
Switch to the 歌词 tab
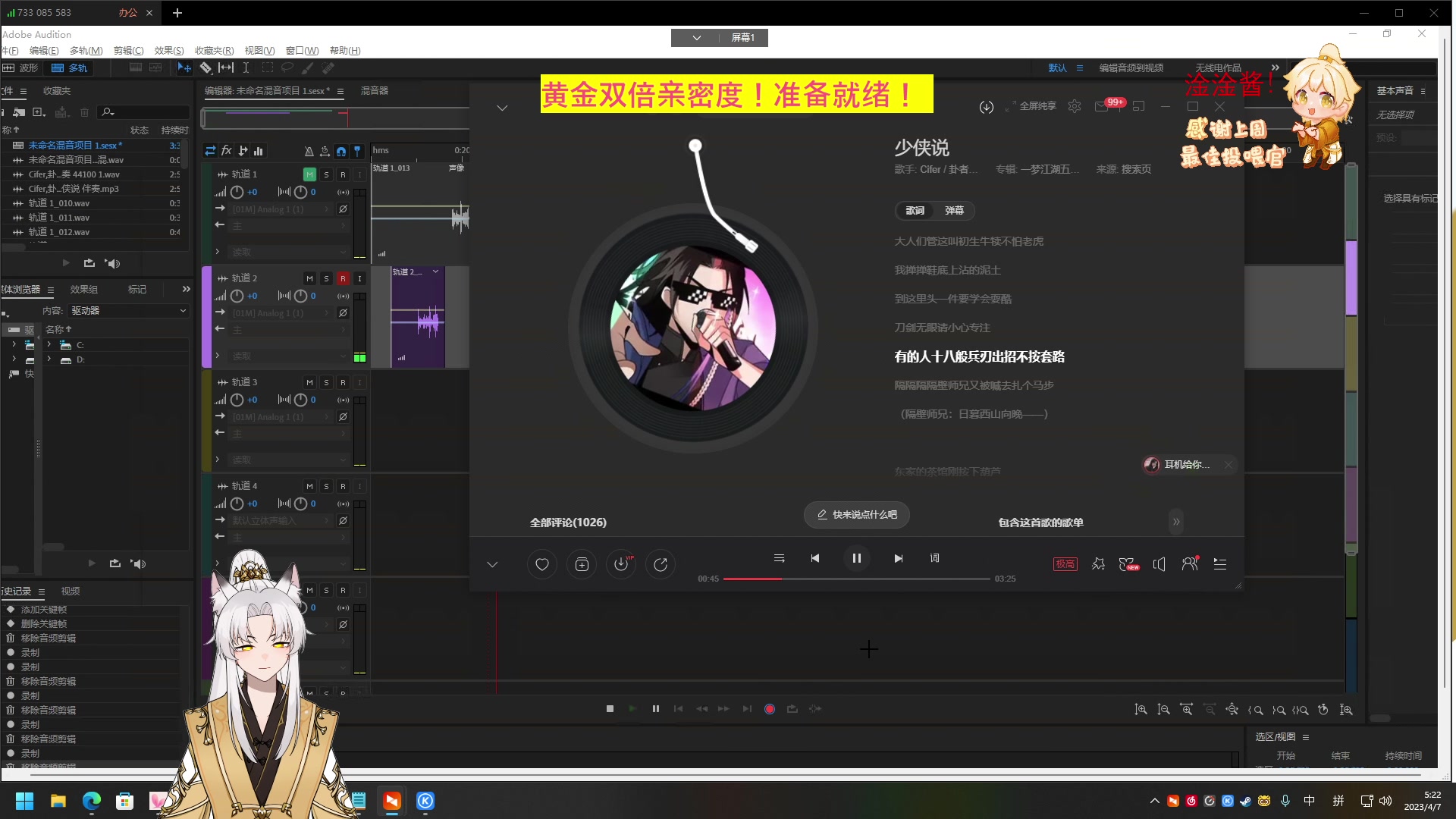click(x=915, y=211)
